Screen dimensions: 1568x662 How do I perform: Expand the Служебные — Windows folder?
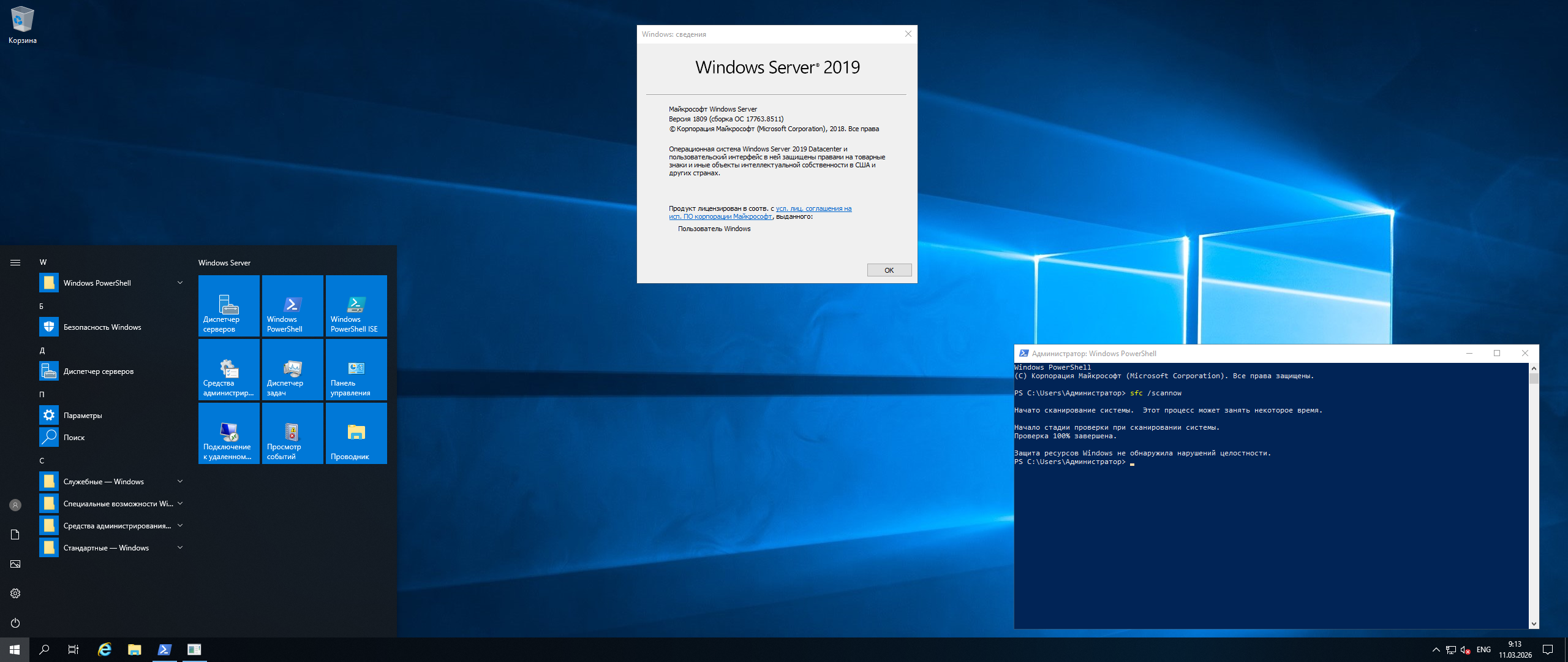110,481
